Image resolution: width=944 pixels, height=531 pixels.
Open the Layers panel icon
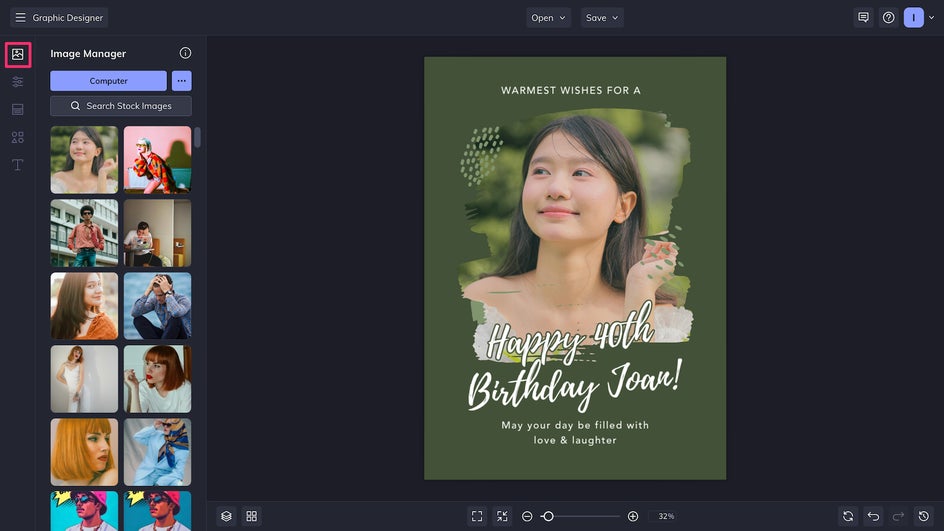point(226,516)
